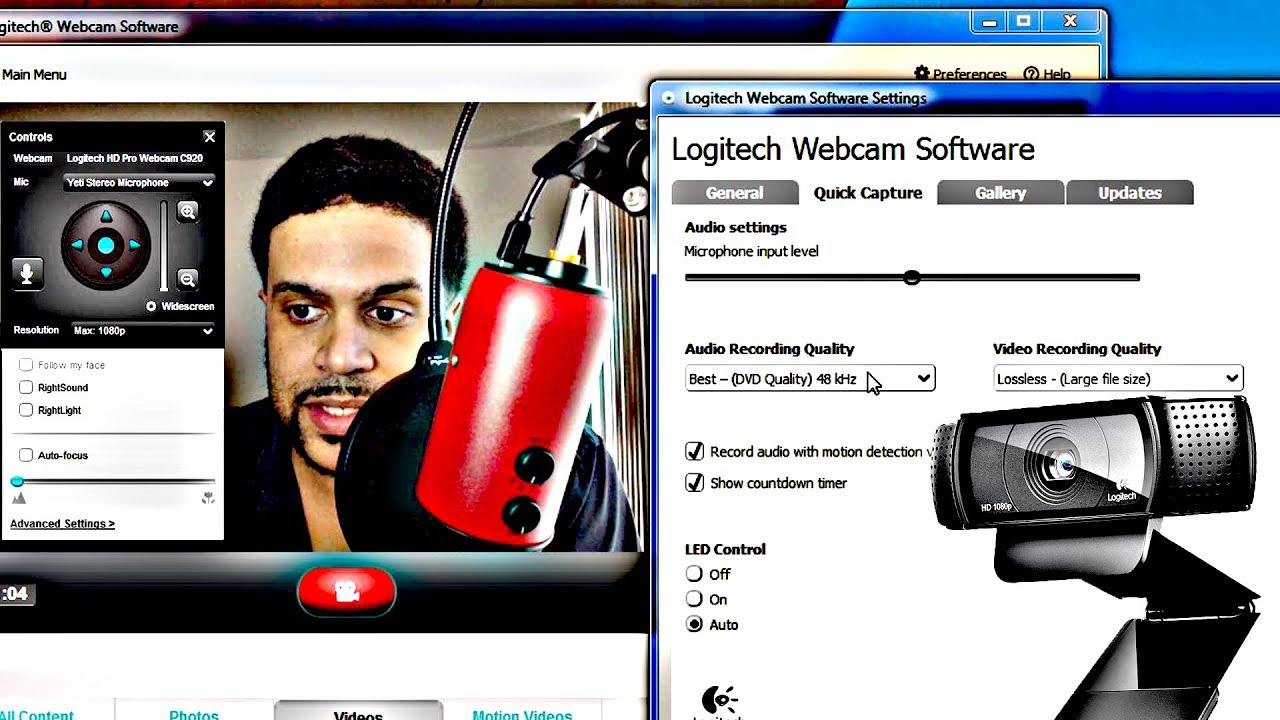Viewport: 1280px width, 720px height.
Task: Set LED Control to On
Action: [x=694, y=599]
